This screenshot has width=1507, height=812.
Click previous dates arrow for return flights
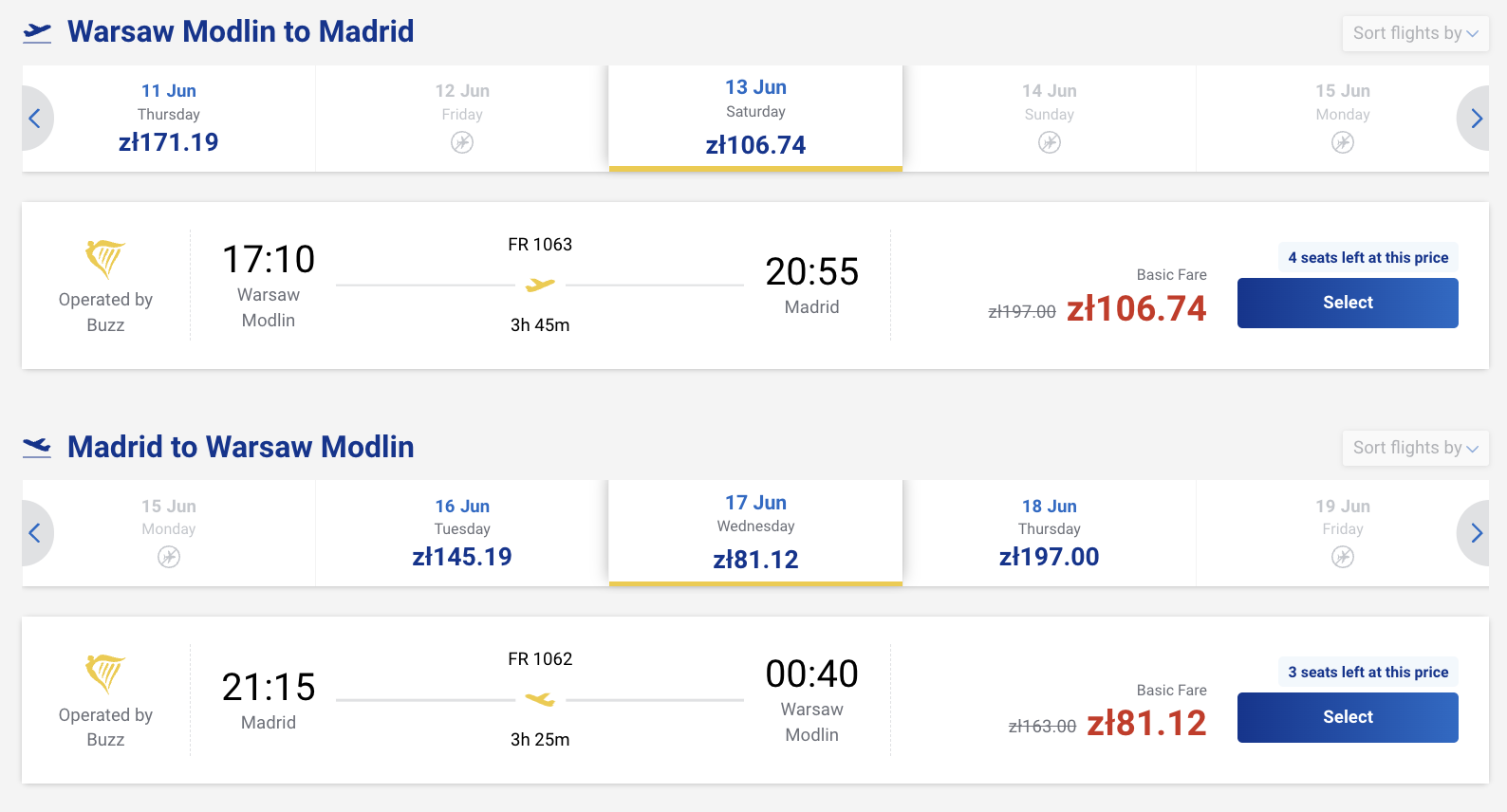(x=36, y=533)
